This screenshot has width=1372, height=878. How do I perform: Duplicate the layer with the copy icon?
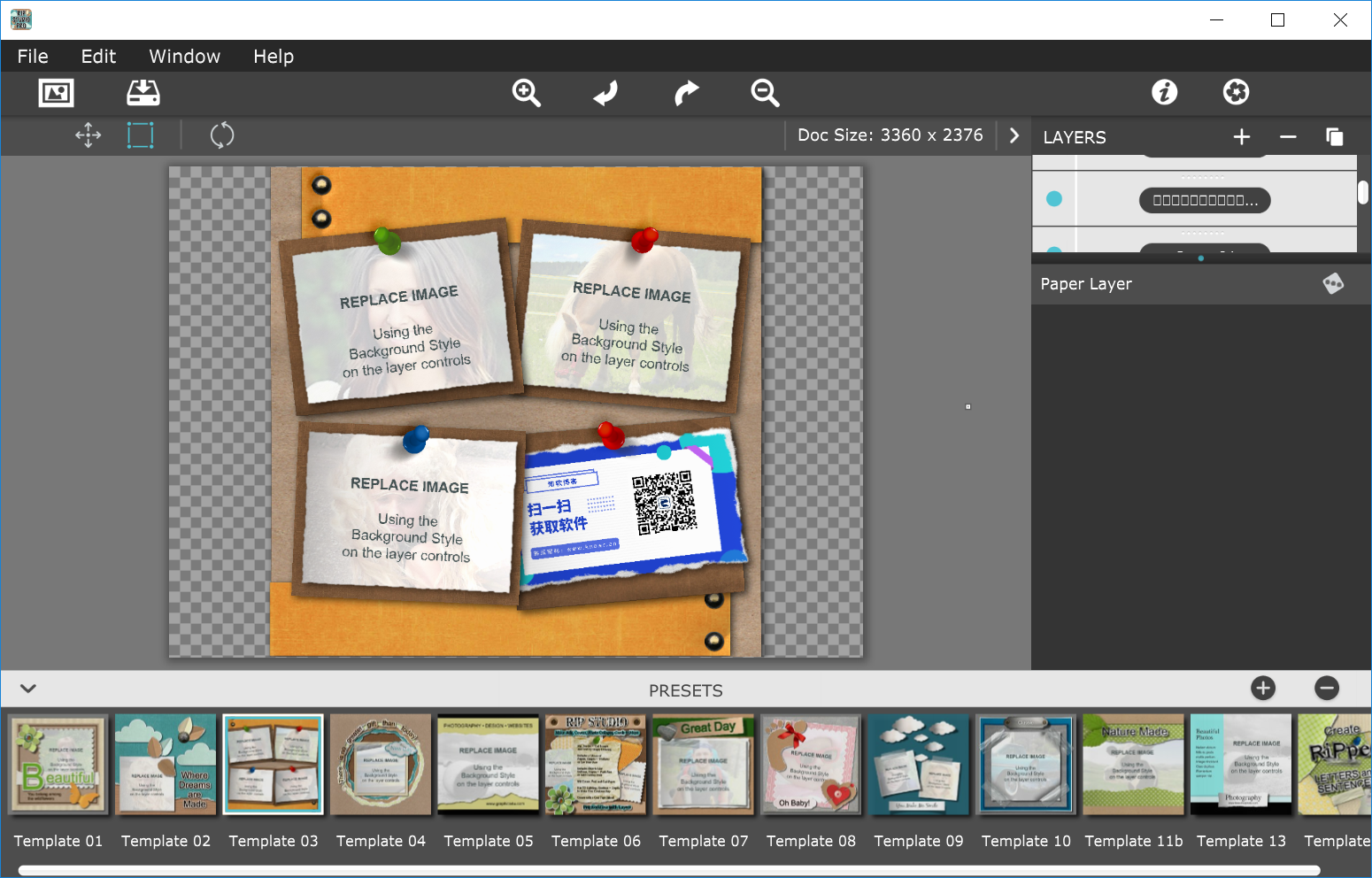pos(1334,136)
